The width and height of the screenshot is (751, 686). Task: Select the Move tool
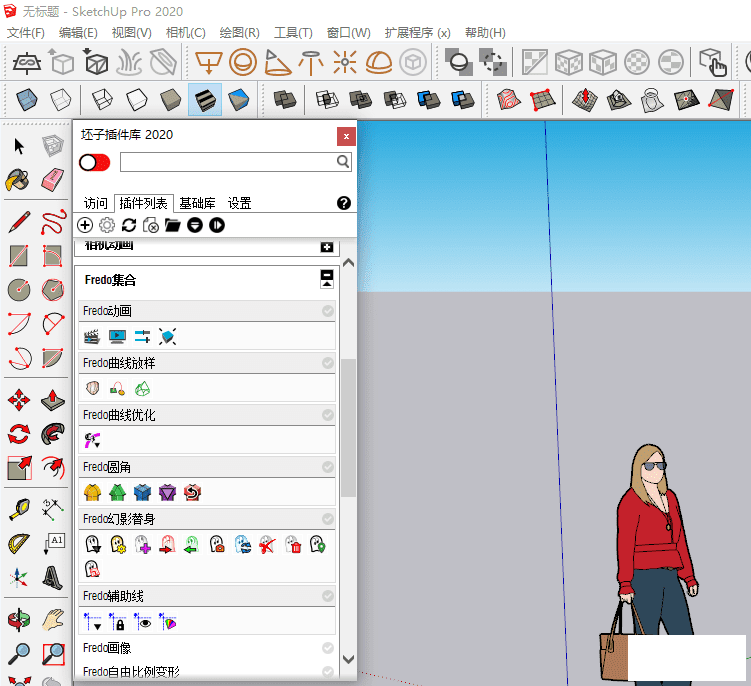(19, 400)
